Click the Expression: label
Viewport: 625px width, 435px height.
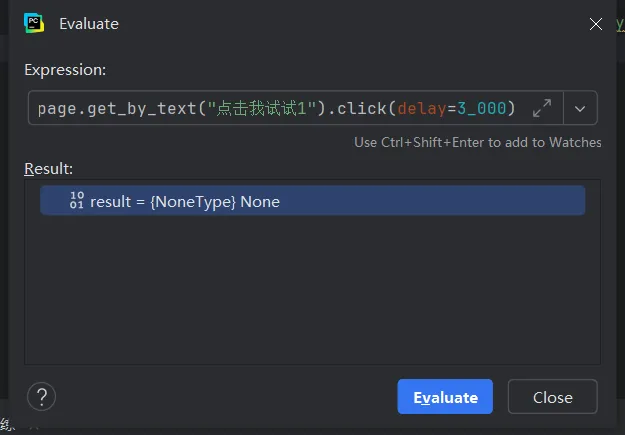pos(65,70)
